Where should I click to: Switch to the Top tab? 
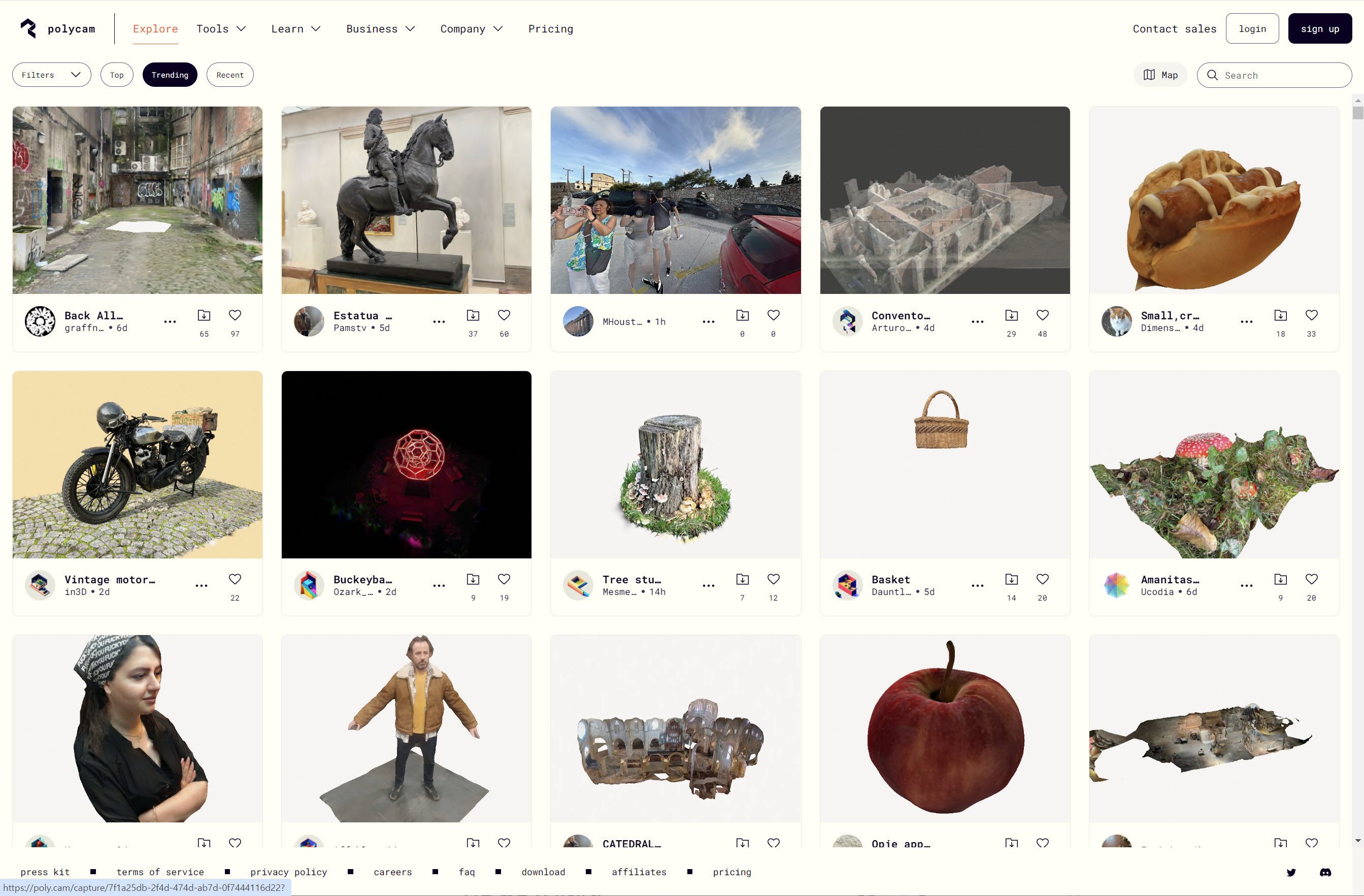click(x=116, y=75)
